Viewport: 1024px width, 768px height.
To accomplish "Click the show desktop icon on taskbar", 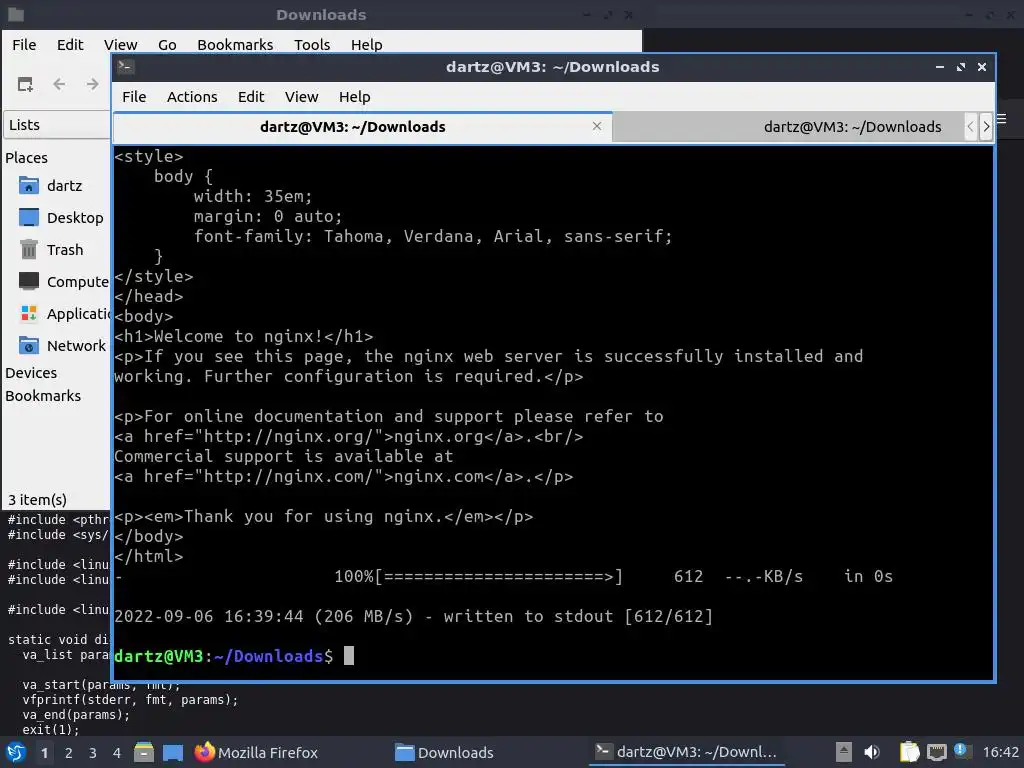I will [x=172, y=752].
